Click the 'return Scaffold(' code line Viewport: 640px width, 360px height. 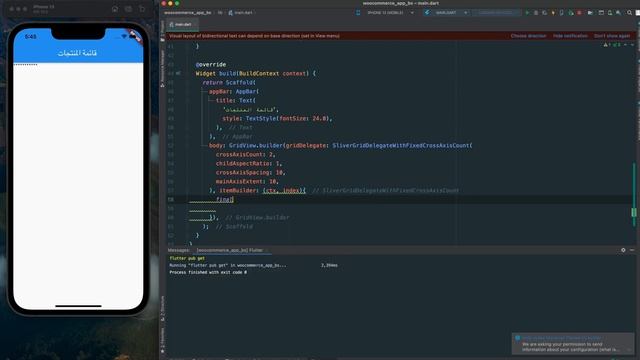pos(229,82)
